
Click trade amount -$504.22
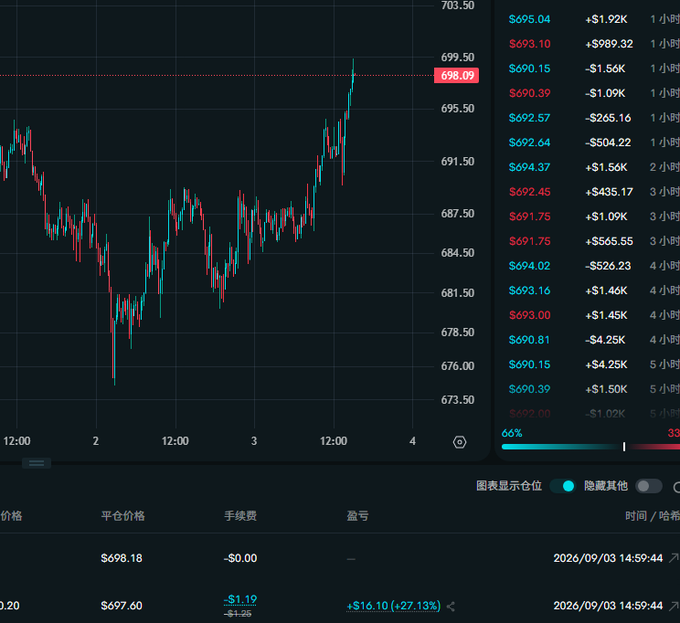[608, 143]
